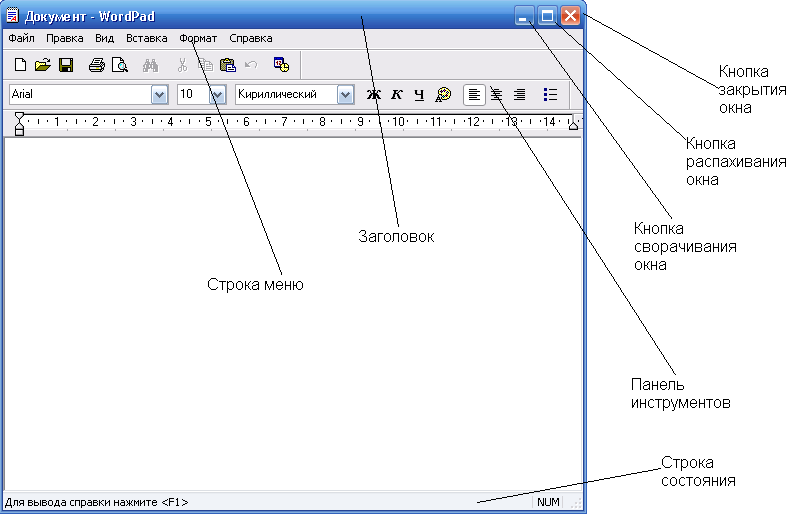Image resolution: width=793 pixels, height=521 pixels.
Task: Open the Вид menu
Action: [x=105, y=38]
